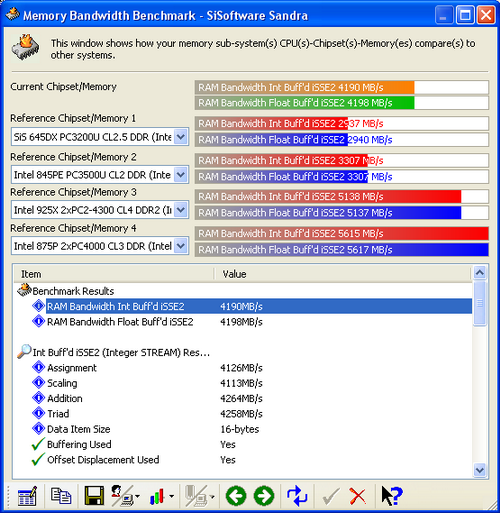
Task: Click the options table edit toolbar icon
Action: (27, 496)
